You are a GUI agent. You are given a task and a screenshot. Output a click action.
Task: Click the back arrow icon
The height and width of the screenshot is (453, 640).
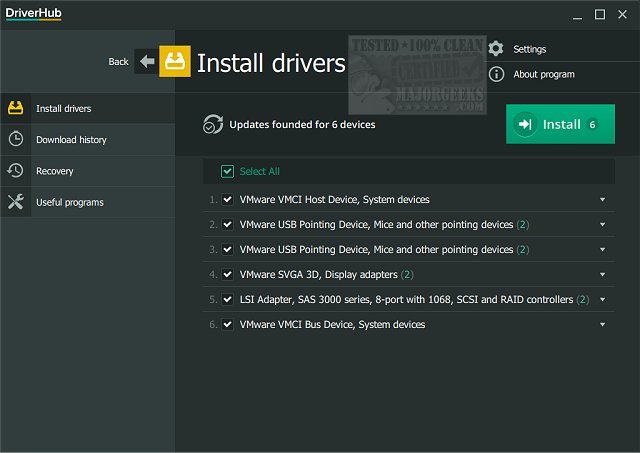[148, 62]
